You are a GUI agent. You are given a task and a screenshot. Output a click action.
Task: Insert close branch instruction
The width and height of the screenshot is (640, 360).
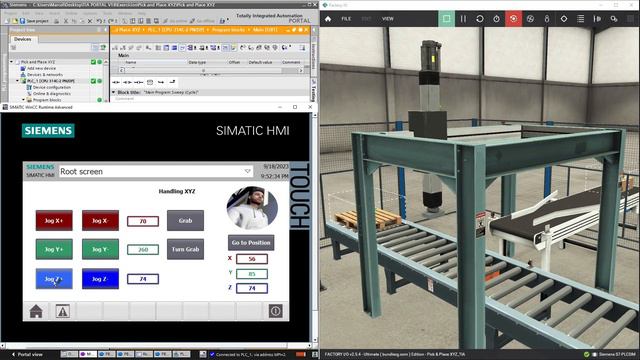pos(172,82)
